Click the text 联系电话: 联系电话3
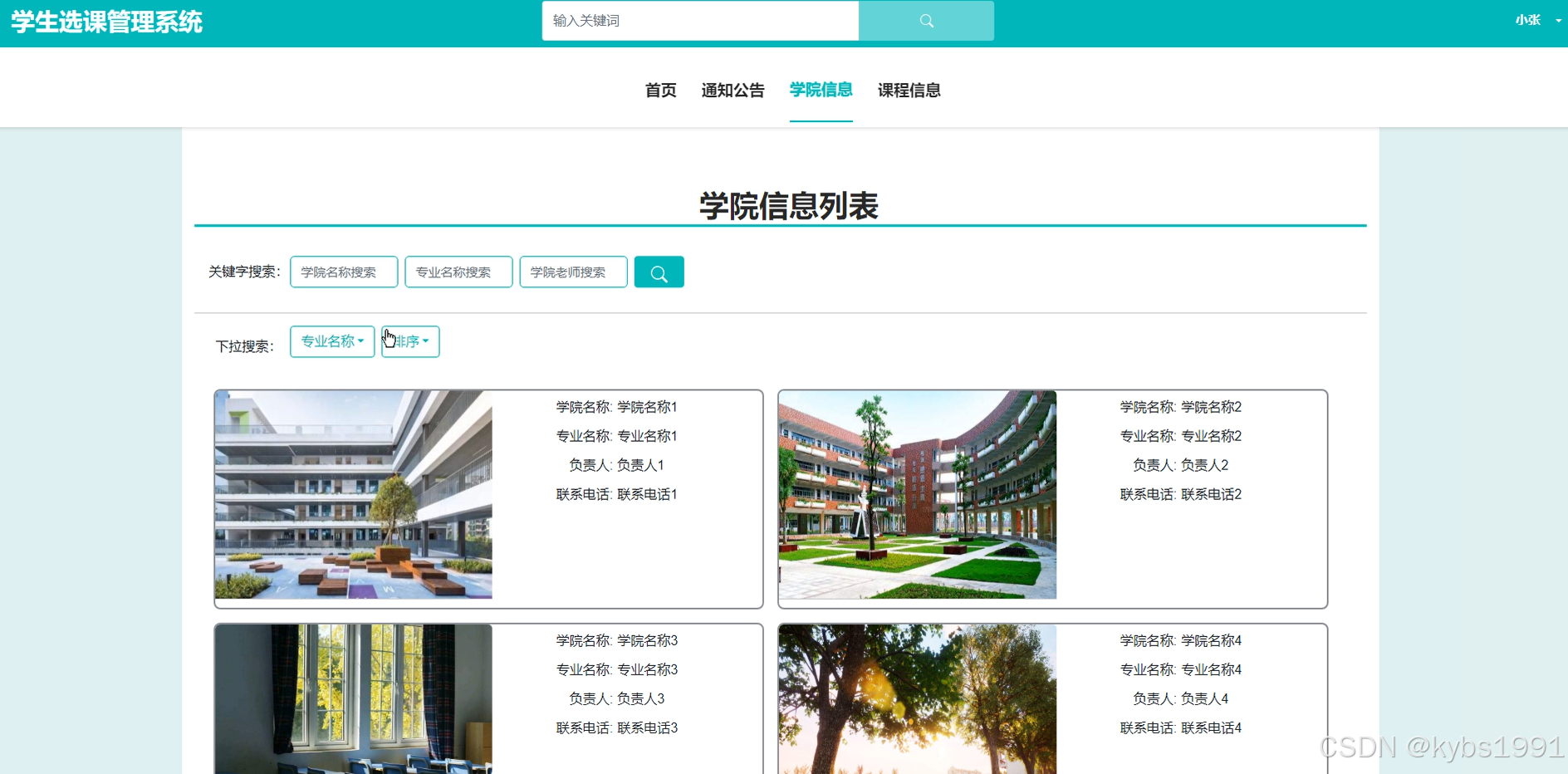The height and width of the screenshot is (774, 1568). (617, 727)
